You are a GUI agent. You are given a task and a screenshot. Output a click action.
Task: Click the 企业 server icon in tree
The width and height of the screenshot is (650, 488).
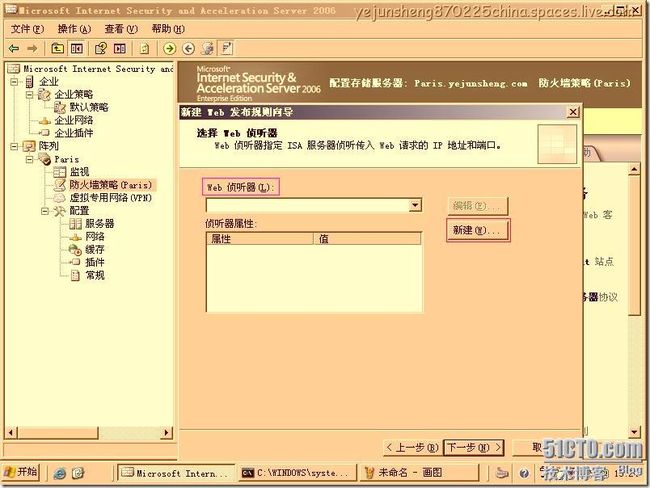[x=29, y=82]
